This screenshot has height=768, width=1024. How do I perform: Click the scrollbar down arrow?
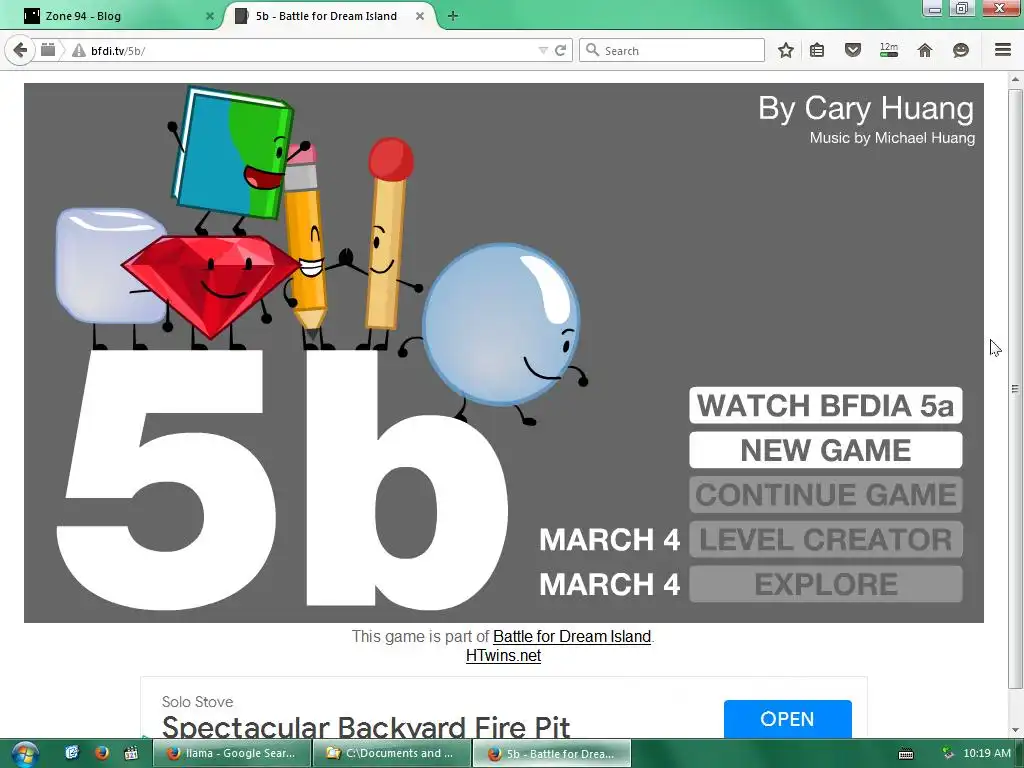(1015, 730)
